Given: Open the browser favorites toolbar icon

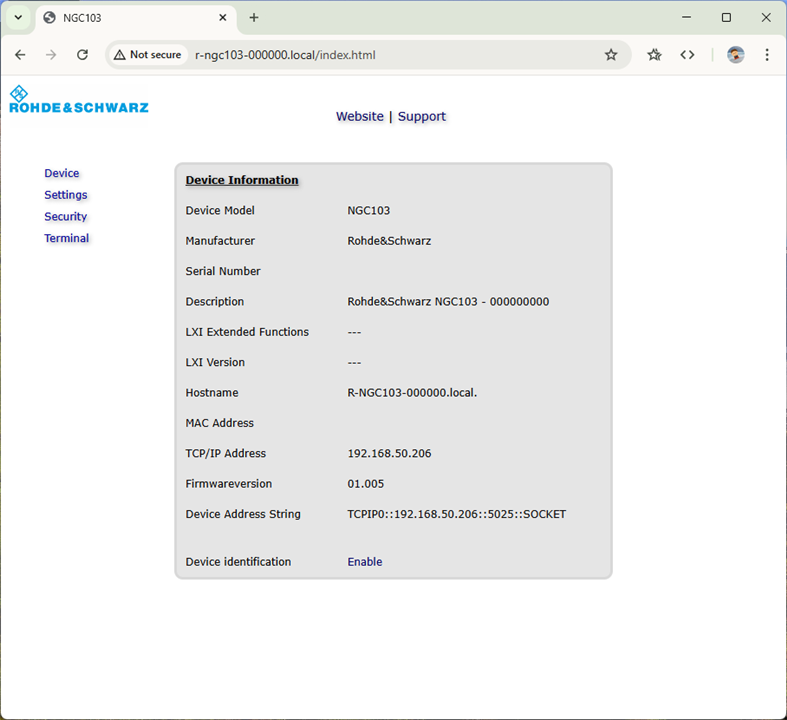Looking at the screenshot, I should coord(654,55).
